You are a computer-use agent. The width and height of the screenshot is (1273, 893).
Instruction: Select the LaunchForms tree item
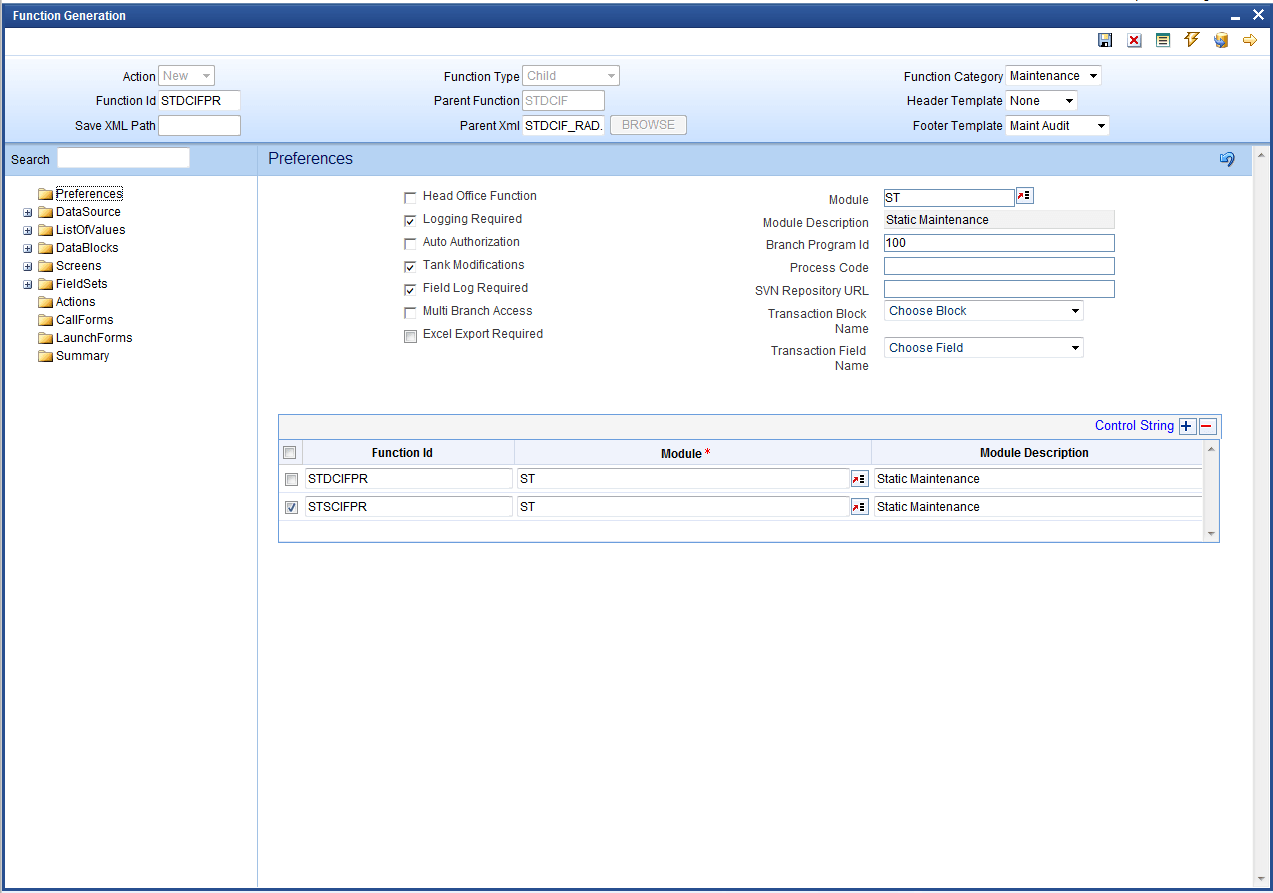93,338
